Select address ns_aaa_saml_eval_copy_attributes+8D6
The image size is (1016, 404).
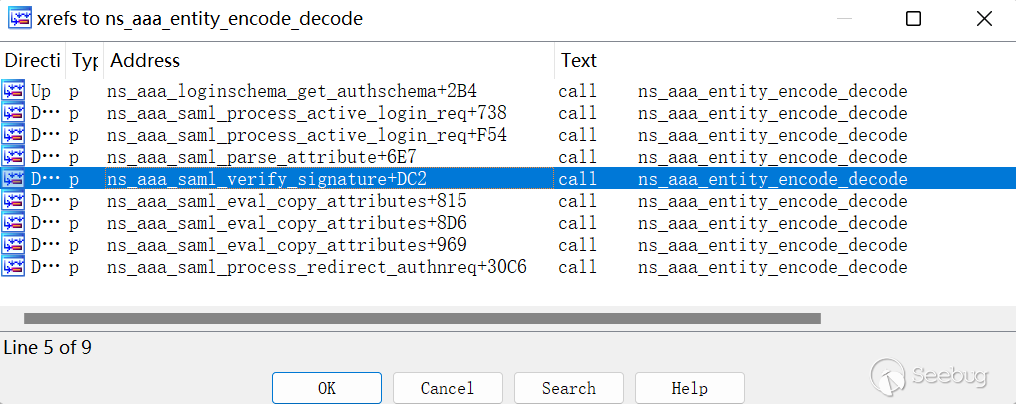click(x=287, y=224)
